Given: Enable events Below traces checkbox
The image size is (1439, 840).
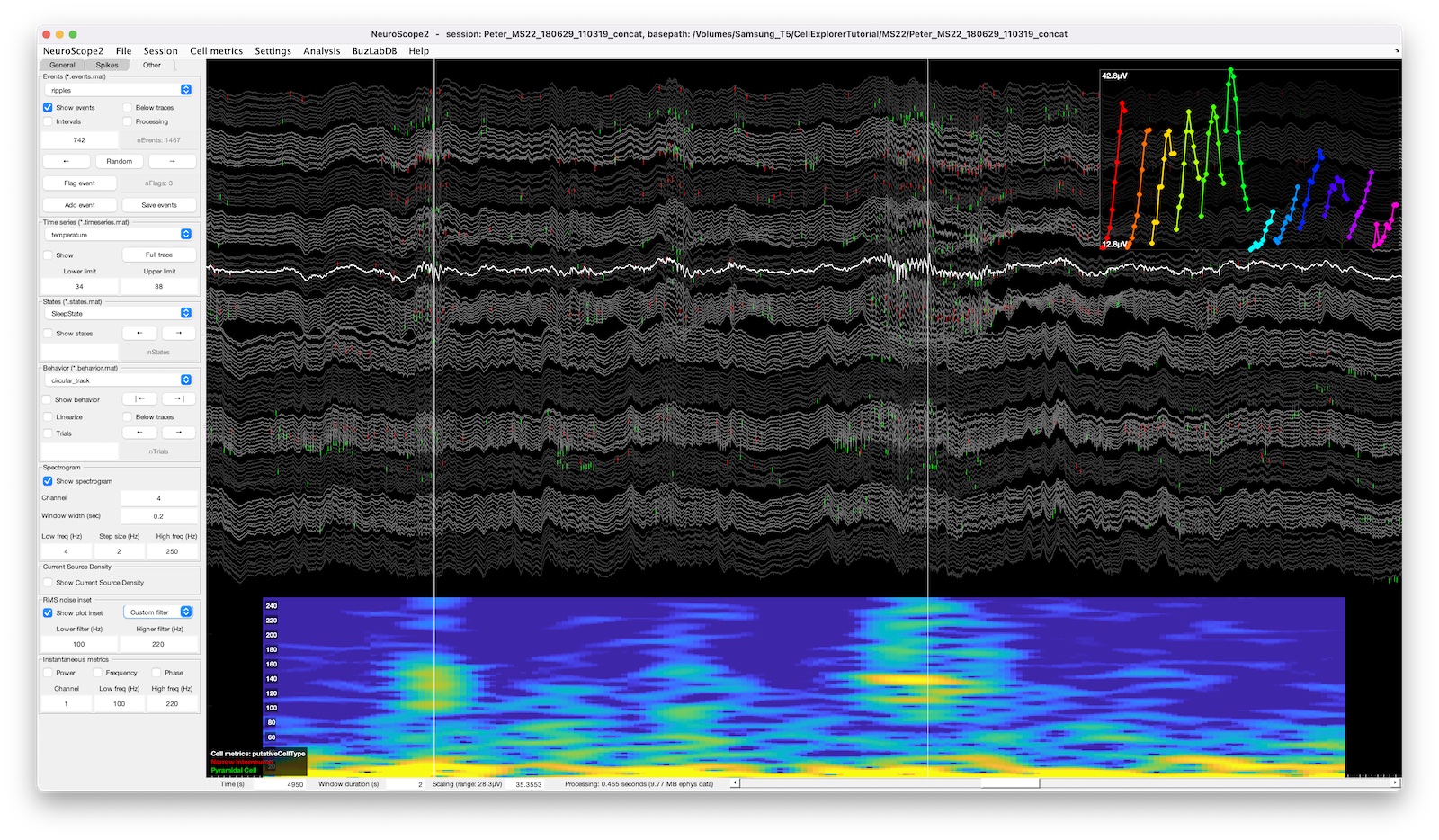Looking at the screenshot, I should [128, 108].
